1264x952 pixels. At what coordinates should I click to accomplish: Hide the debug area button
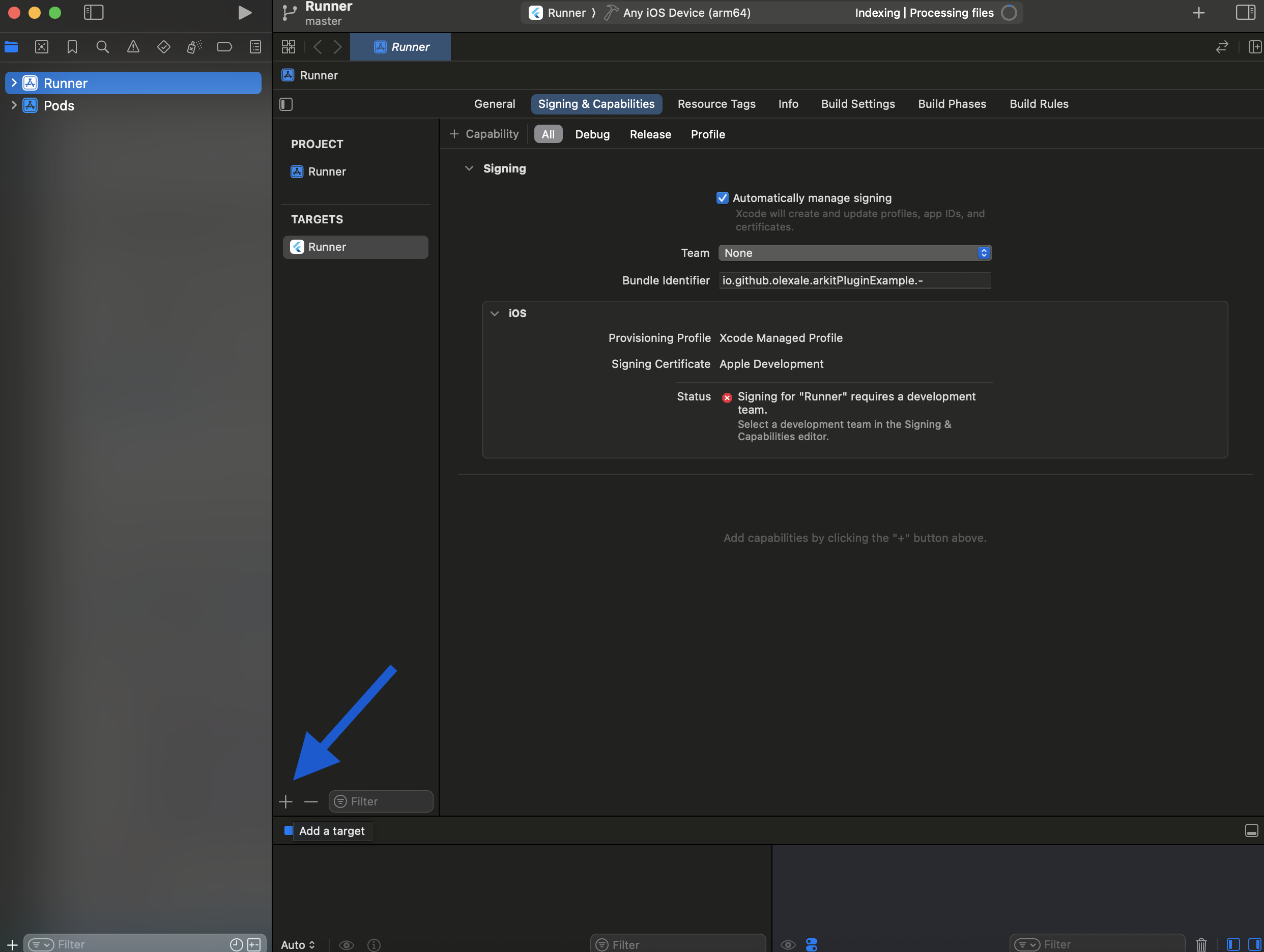point(1251,830)
